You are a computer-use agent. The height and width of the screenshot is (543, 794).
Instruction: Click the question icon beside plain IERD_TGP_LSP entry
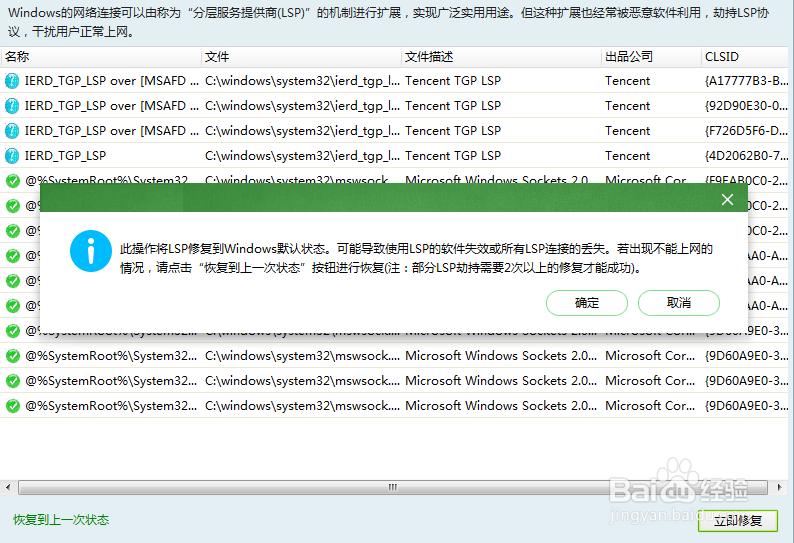point(12,156)
